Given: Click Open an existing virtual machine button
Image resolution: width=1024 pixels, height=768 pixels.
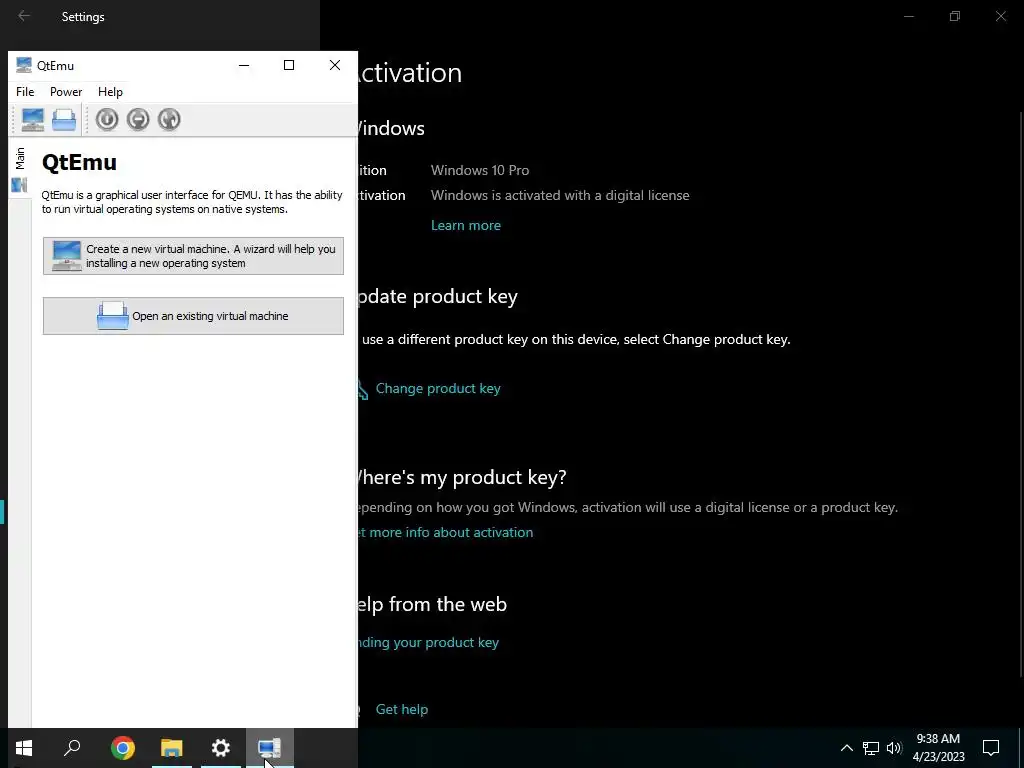Looking at the screenshot, I should pyautogui.click(x=193, y=316).
